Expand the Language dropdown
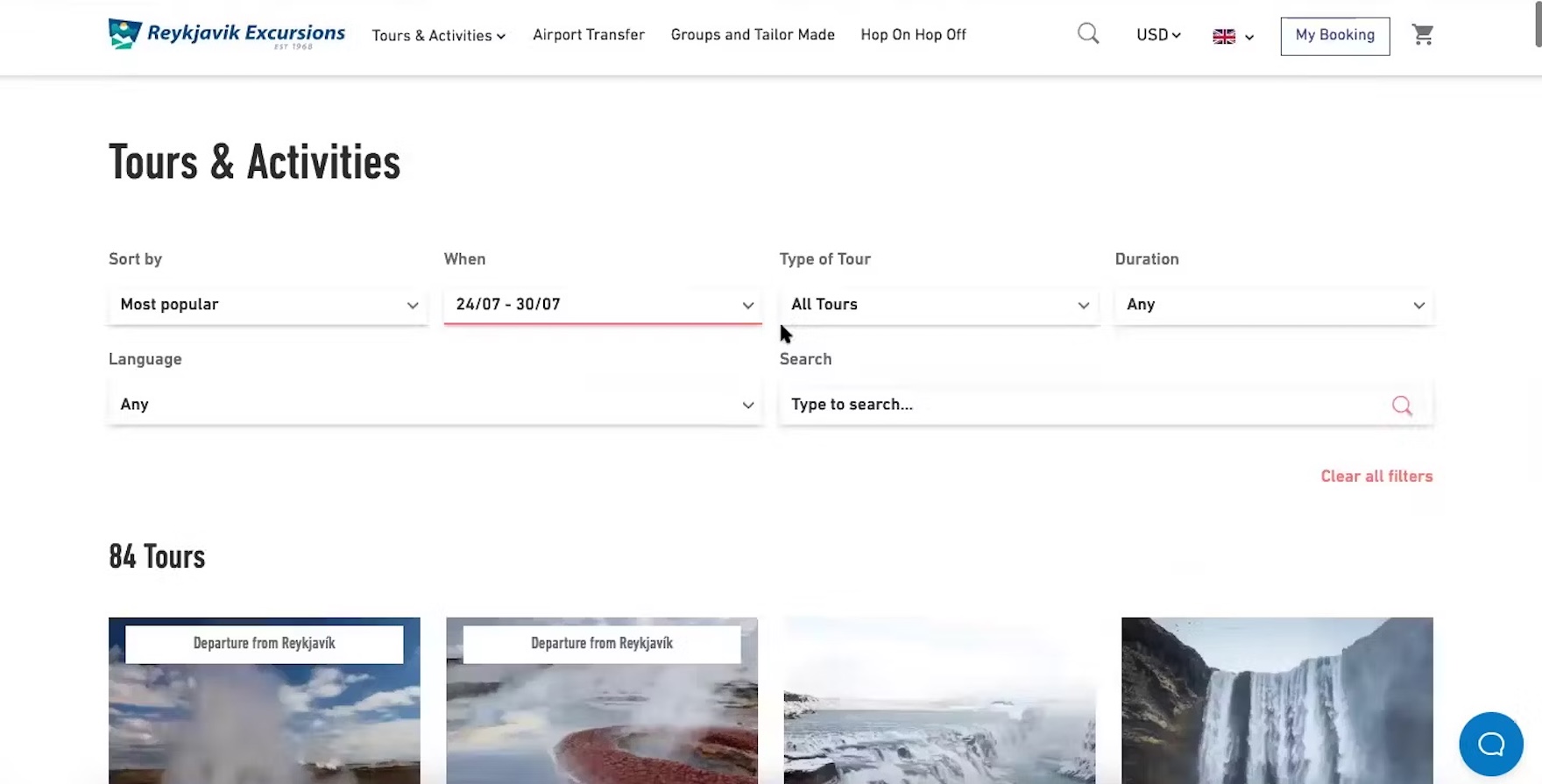The image size is (1542, 784). (435, 405)
